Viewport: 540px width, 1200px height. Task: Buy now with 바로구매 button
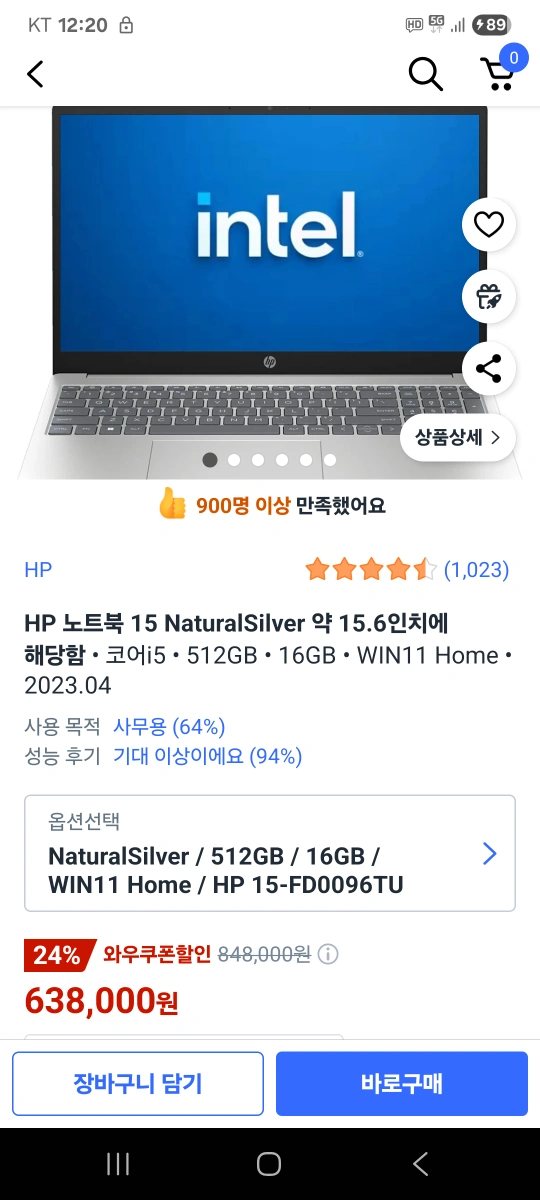pyautogui.click(x=402, y=1083)
